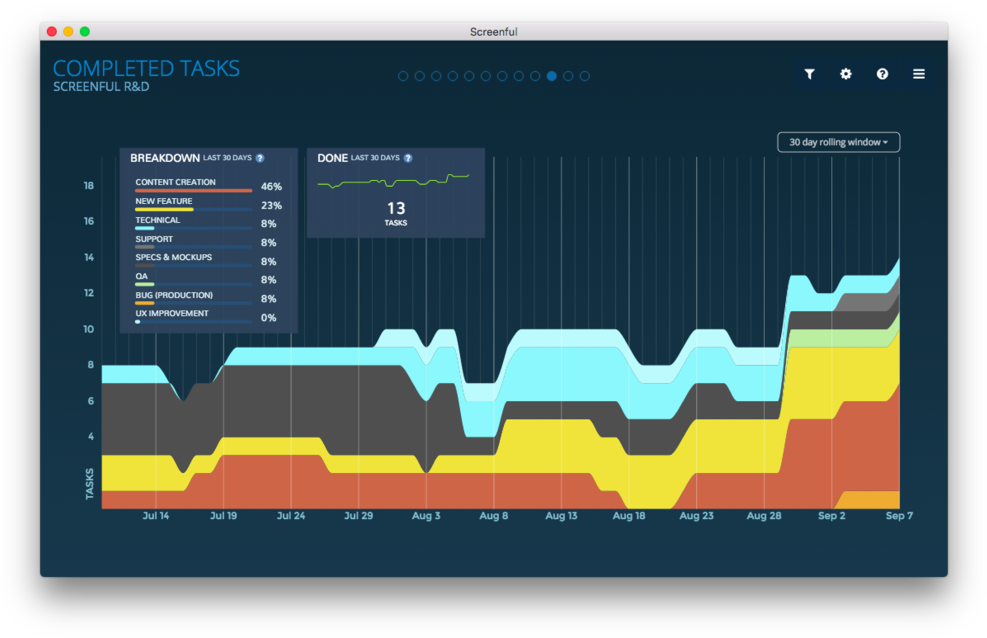Click the help icon beside Done heading
The width and height of the screenshot is (987, 638).
pos(408,158)
